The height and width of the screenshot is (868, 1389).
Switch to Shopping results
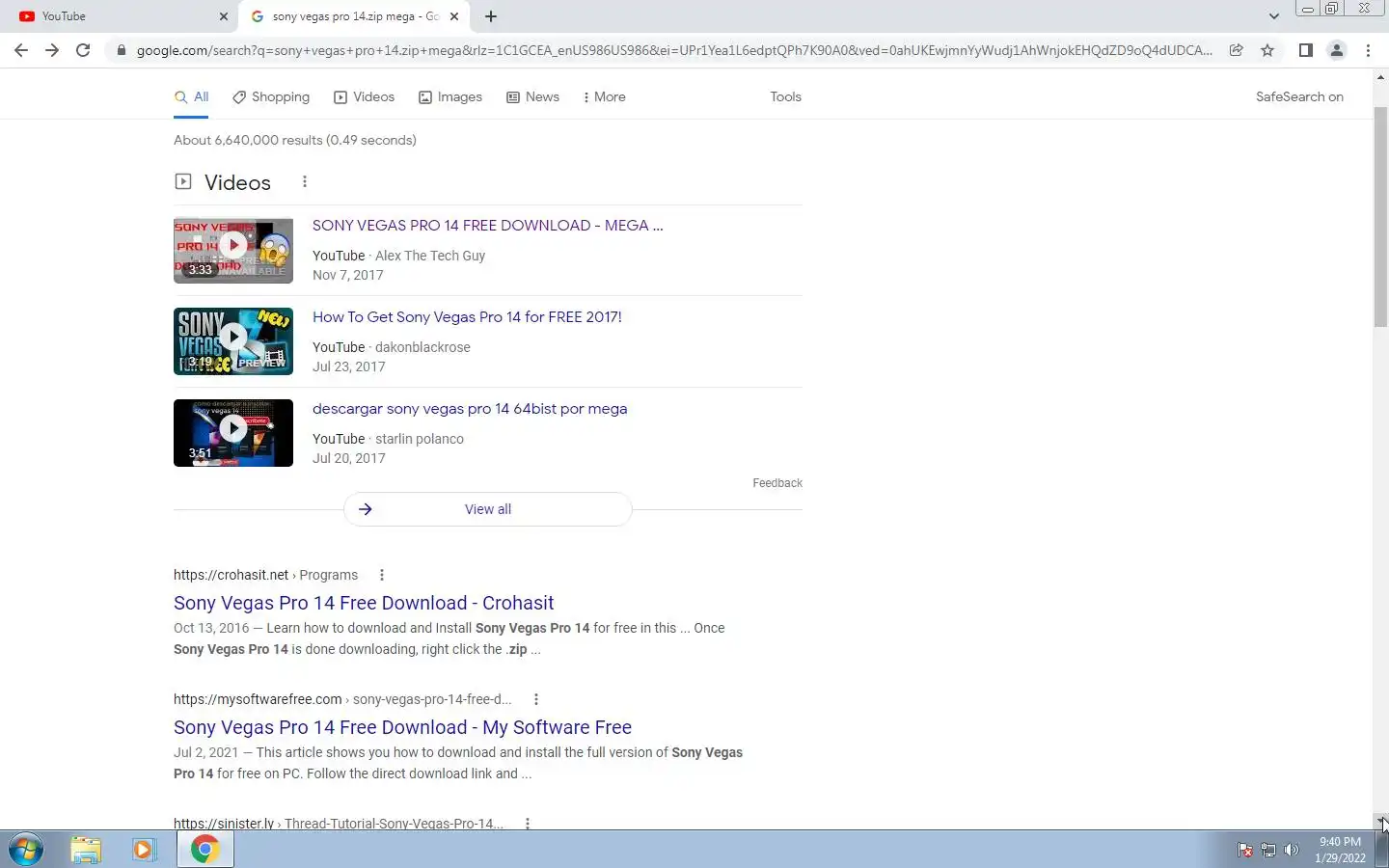(271, 96)
